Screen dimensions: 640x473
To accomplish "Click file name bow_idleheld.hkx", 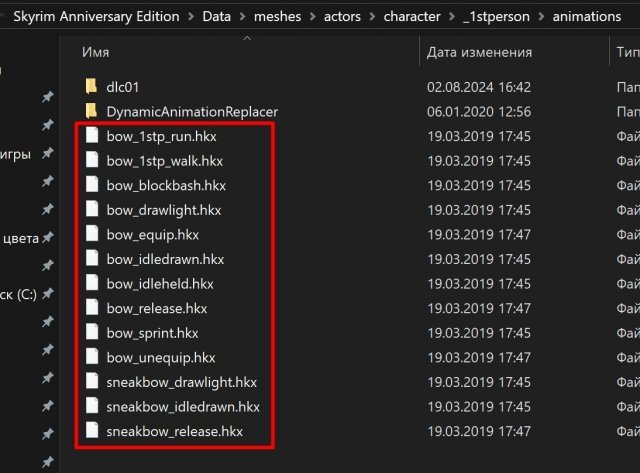I will [160, 284].
